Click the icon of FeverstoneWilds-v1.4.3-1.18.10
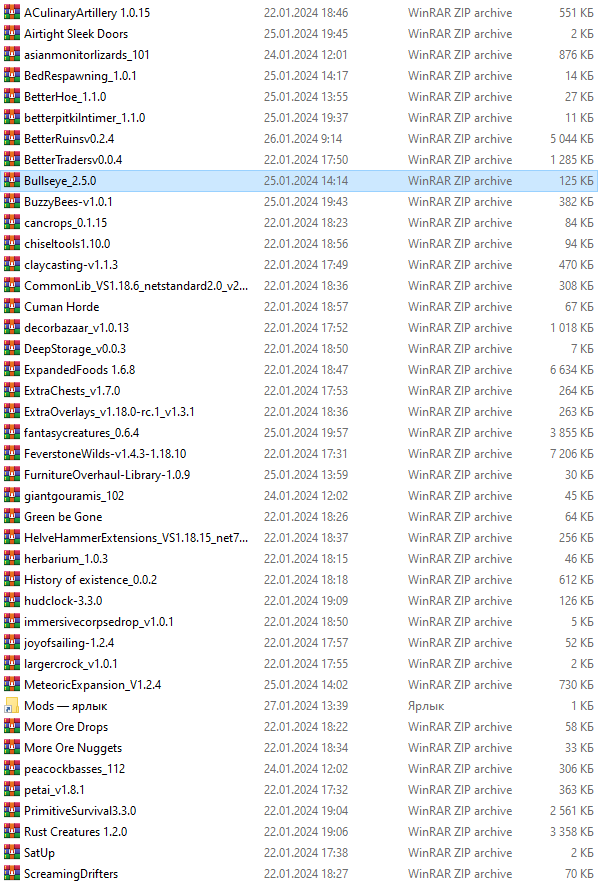 (12, 454)
